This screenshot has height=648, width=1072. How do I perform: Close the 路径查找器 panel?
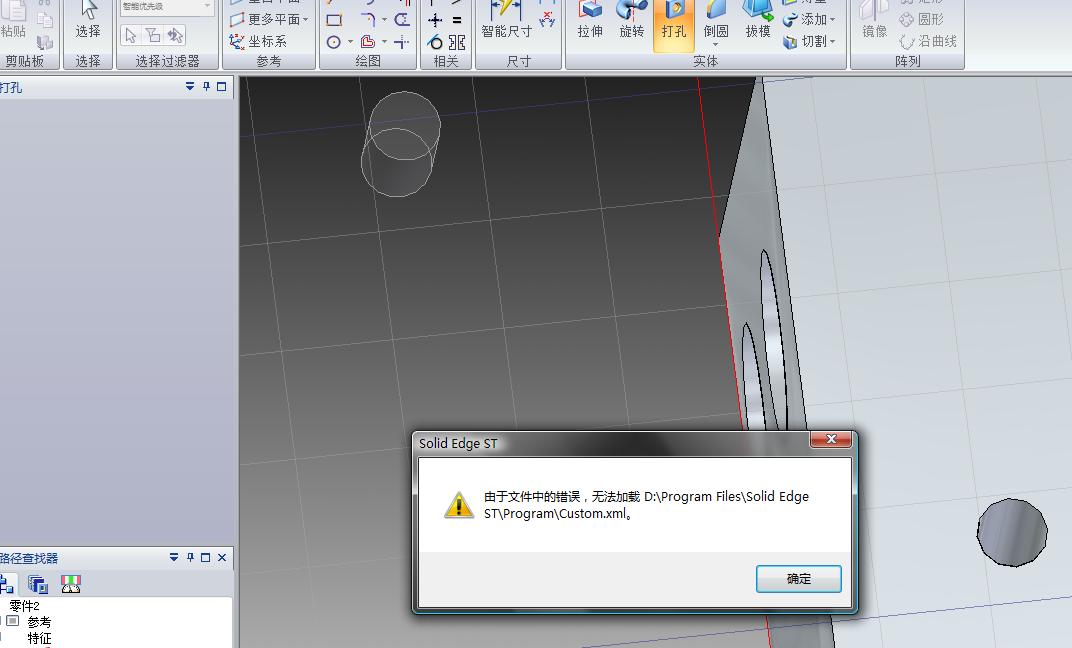tap(222, 558)
